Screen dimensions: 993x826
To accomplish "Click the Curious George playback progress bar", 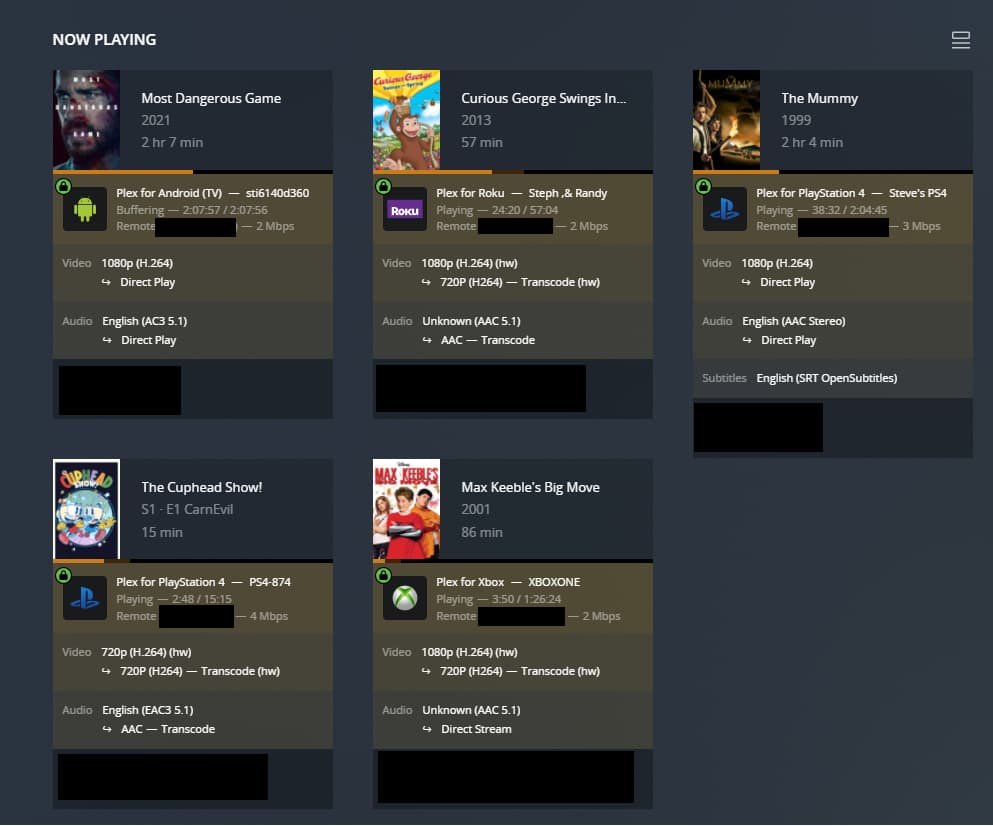I will pyautogui.click(x=512, y=172).
